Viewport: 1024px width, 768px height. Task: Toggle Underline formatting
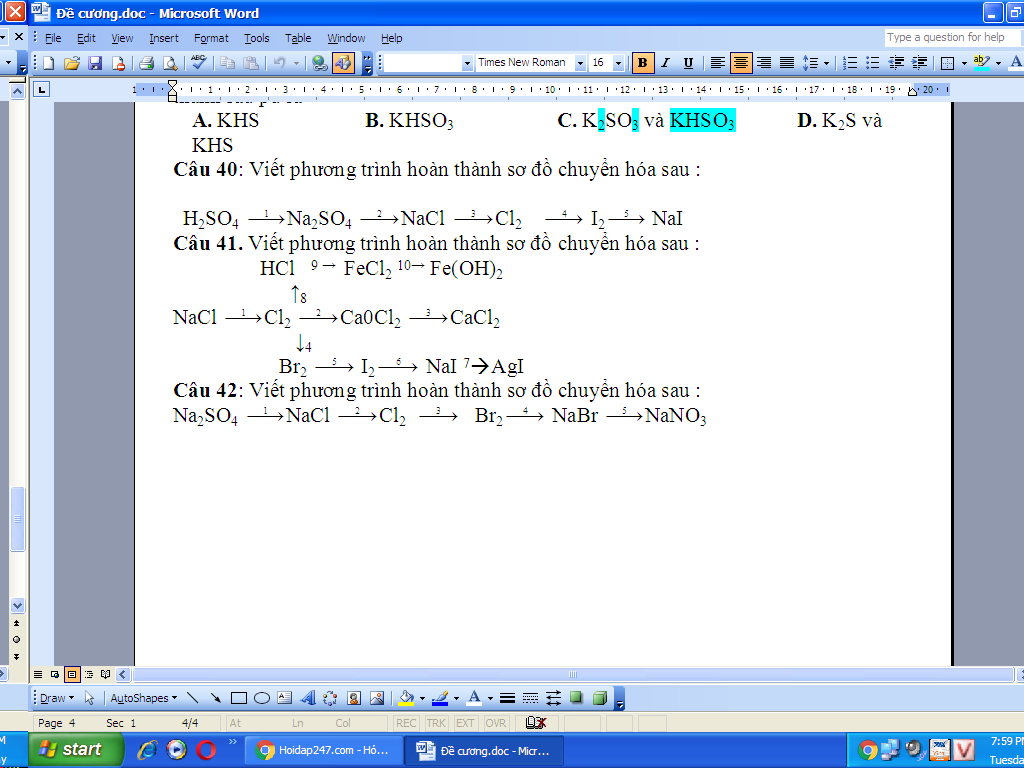click(x=688, y=63)
